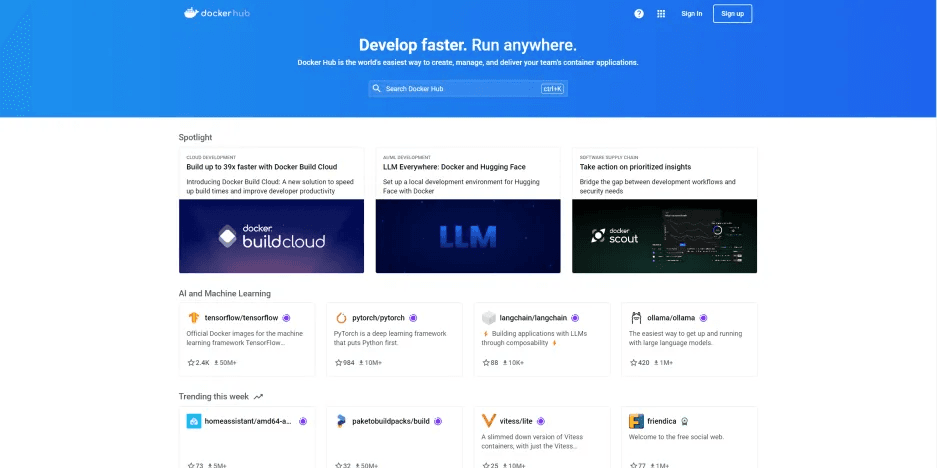Click 'Welcome to the free social web' text

click(676, 437)
